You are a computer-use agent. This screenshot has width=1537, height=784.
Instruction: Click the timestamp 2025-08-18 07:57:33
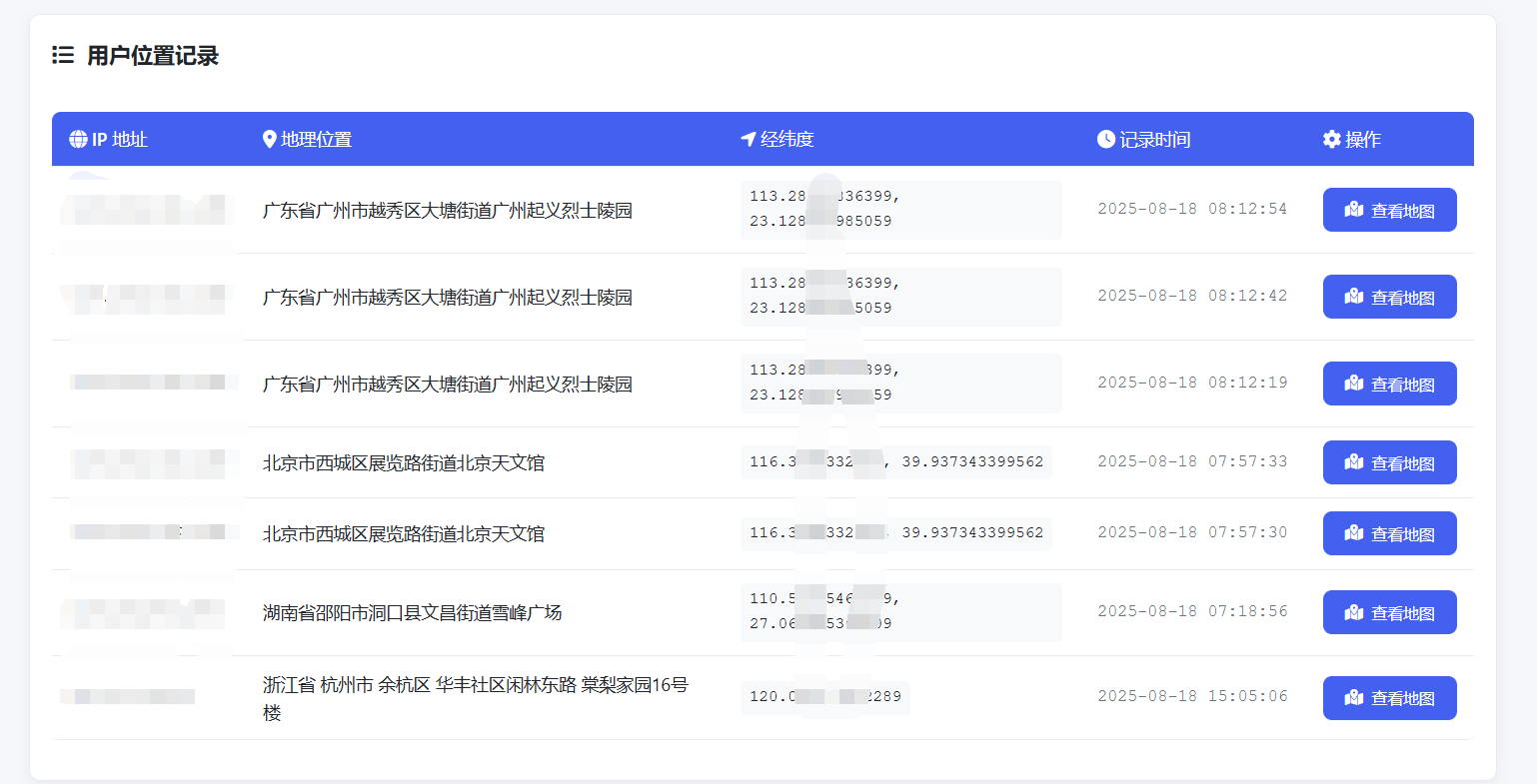pyautogui.click(x=1192, y=461)
